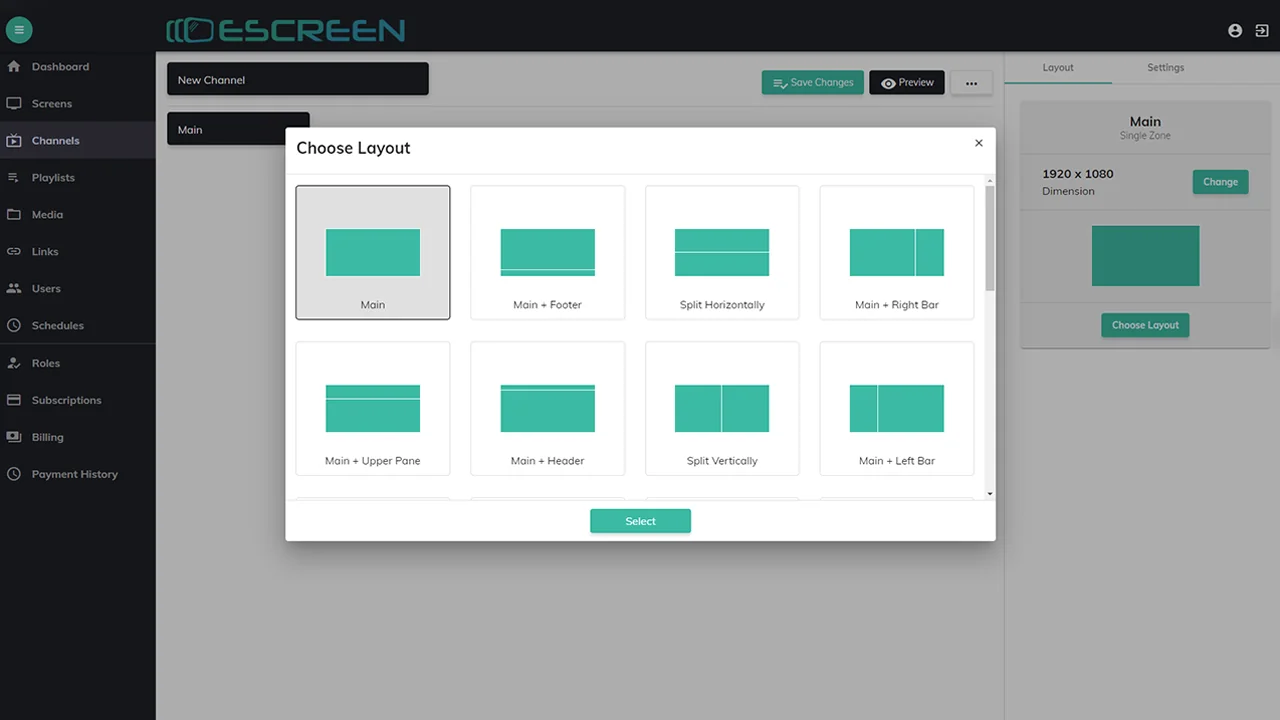Click the Main zone tab
Image resolution: width=1280 pixels, height=720 pixels.
238,129
